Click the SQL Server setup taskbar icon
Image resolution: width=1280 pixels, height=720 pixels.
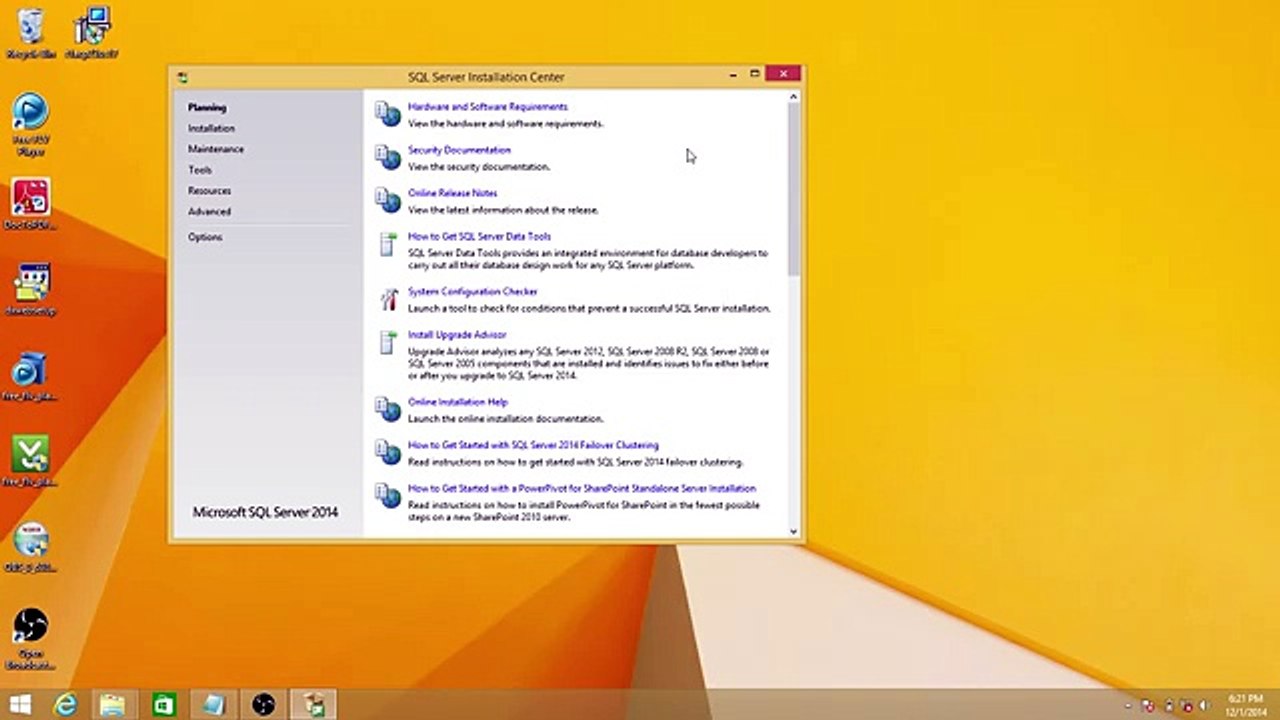tap(314, 705)
